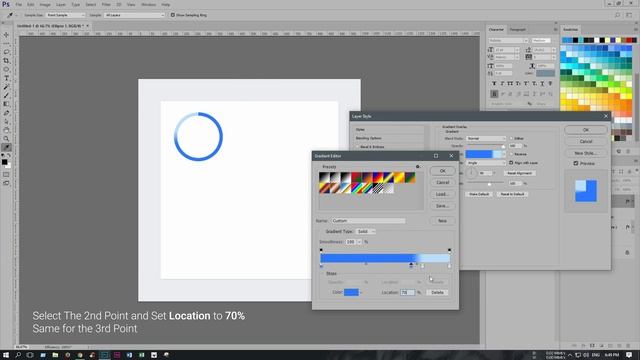The height and width of the screenshot is (360, 640).
Task: Toggle Show Sampling Ring checkbox
Action: pos(173,15)
